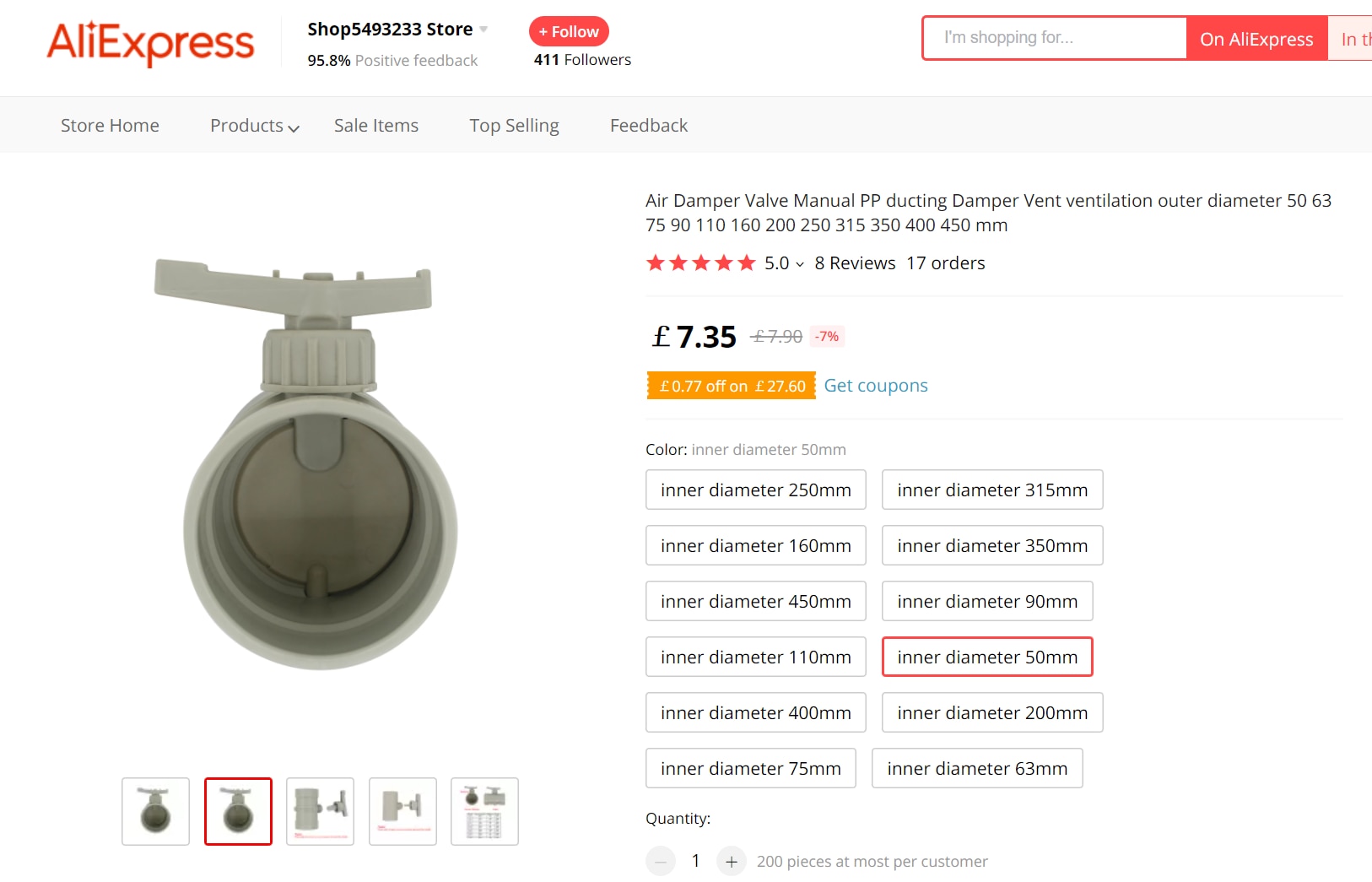Follow this store
Image resolution: width=1372 pixels, height=882 pixels.
click(x=569, y=31)
